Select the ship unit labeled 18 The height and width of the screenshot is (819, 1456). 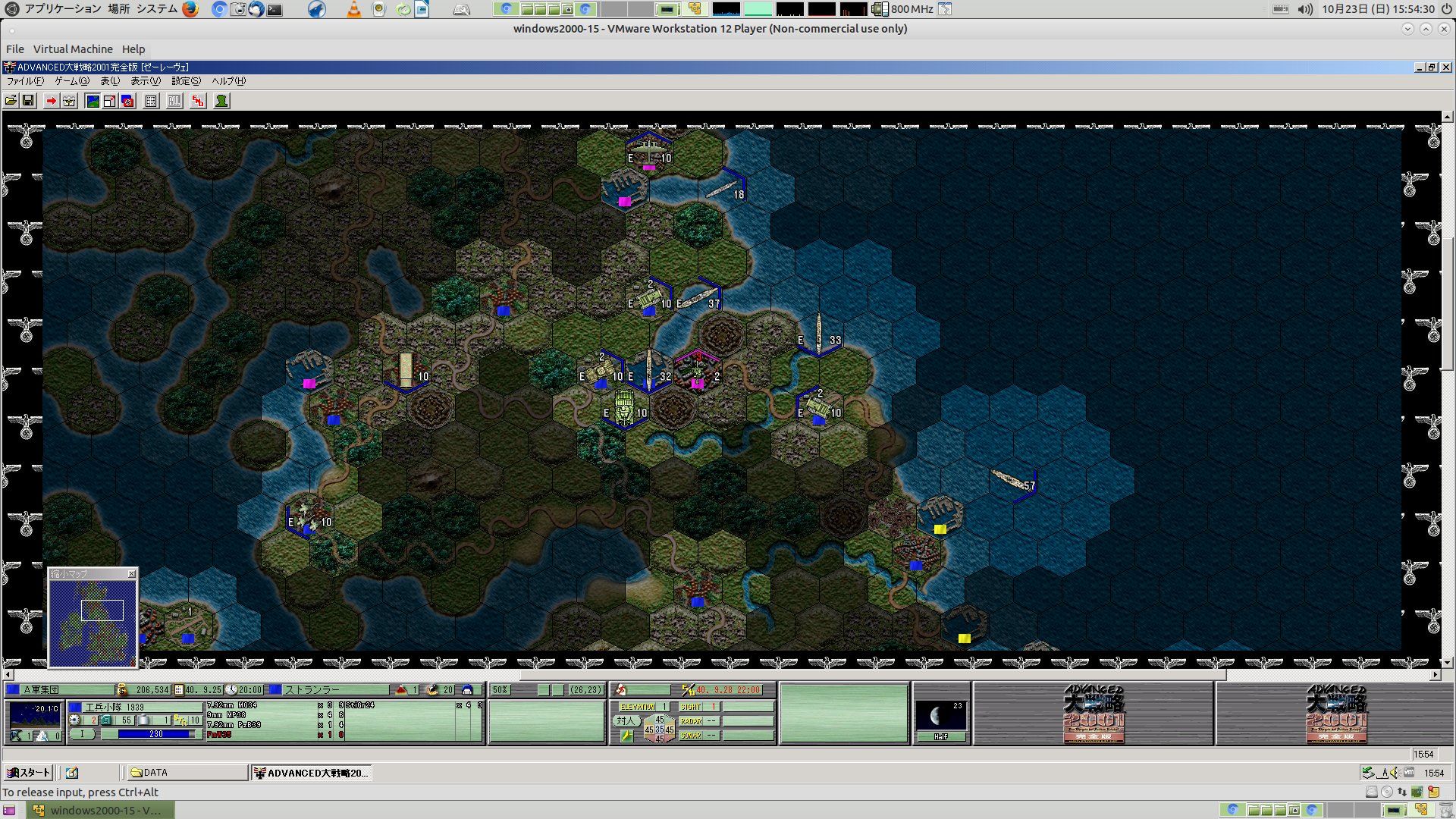tap(724, 187)
